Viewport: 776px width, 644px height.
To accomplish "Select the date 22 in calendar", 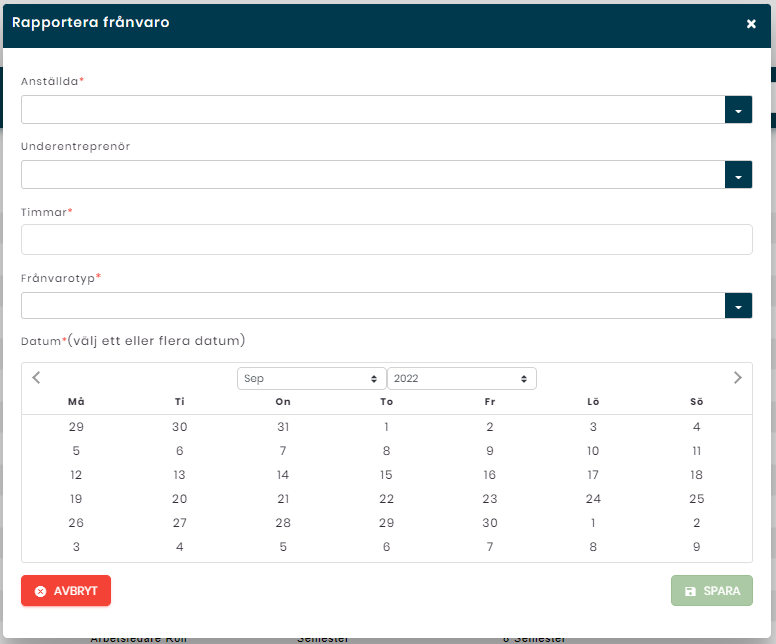I will (387, 498).
